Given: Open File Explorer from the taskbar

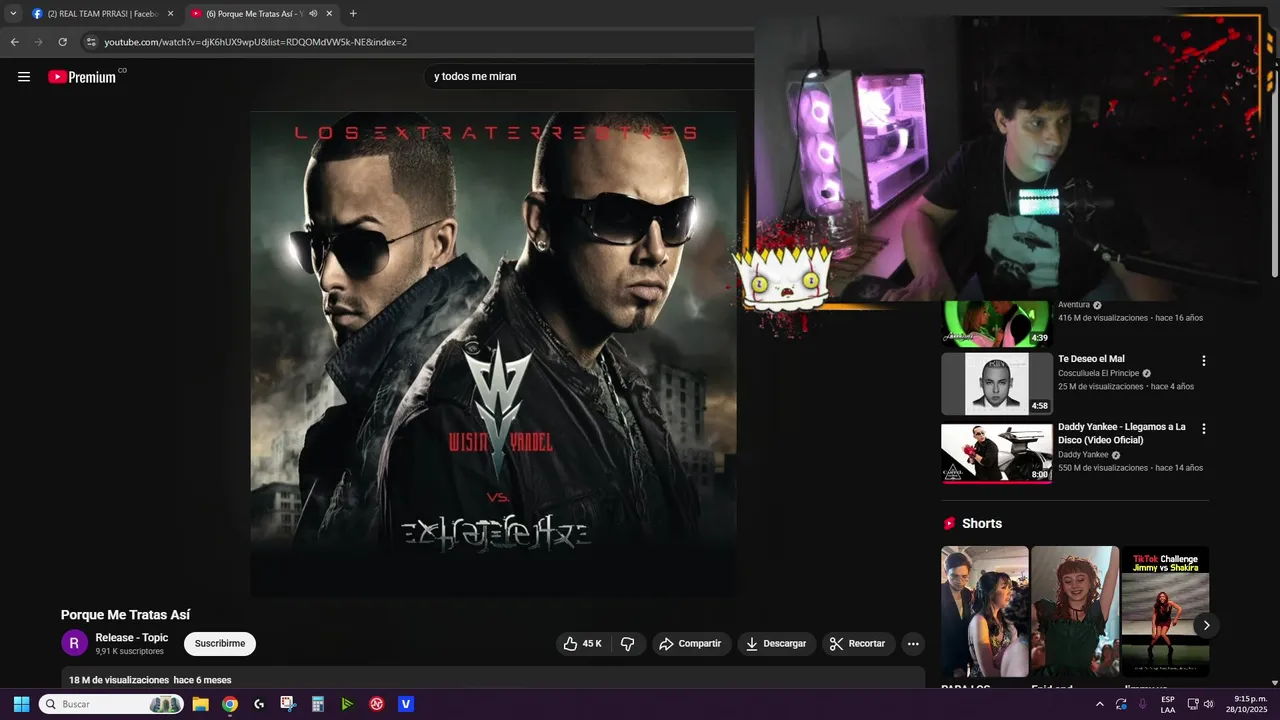Looking at the screenshot, I should tap(200, 704).
